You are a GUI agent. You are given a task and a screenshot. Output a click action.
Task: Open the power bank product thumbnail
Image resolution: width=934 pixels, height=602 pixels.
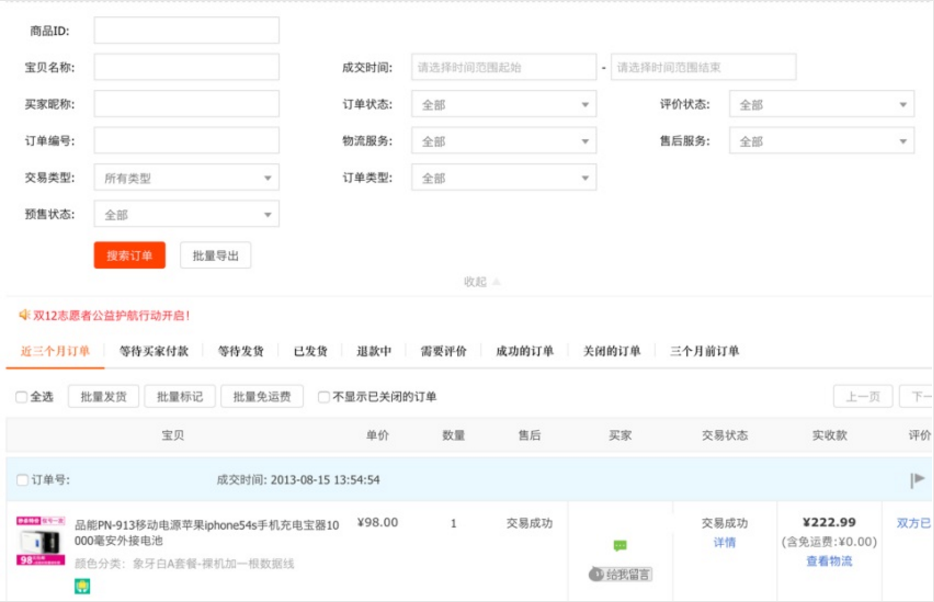coord(40,541)
